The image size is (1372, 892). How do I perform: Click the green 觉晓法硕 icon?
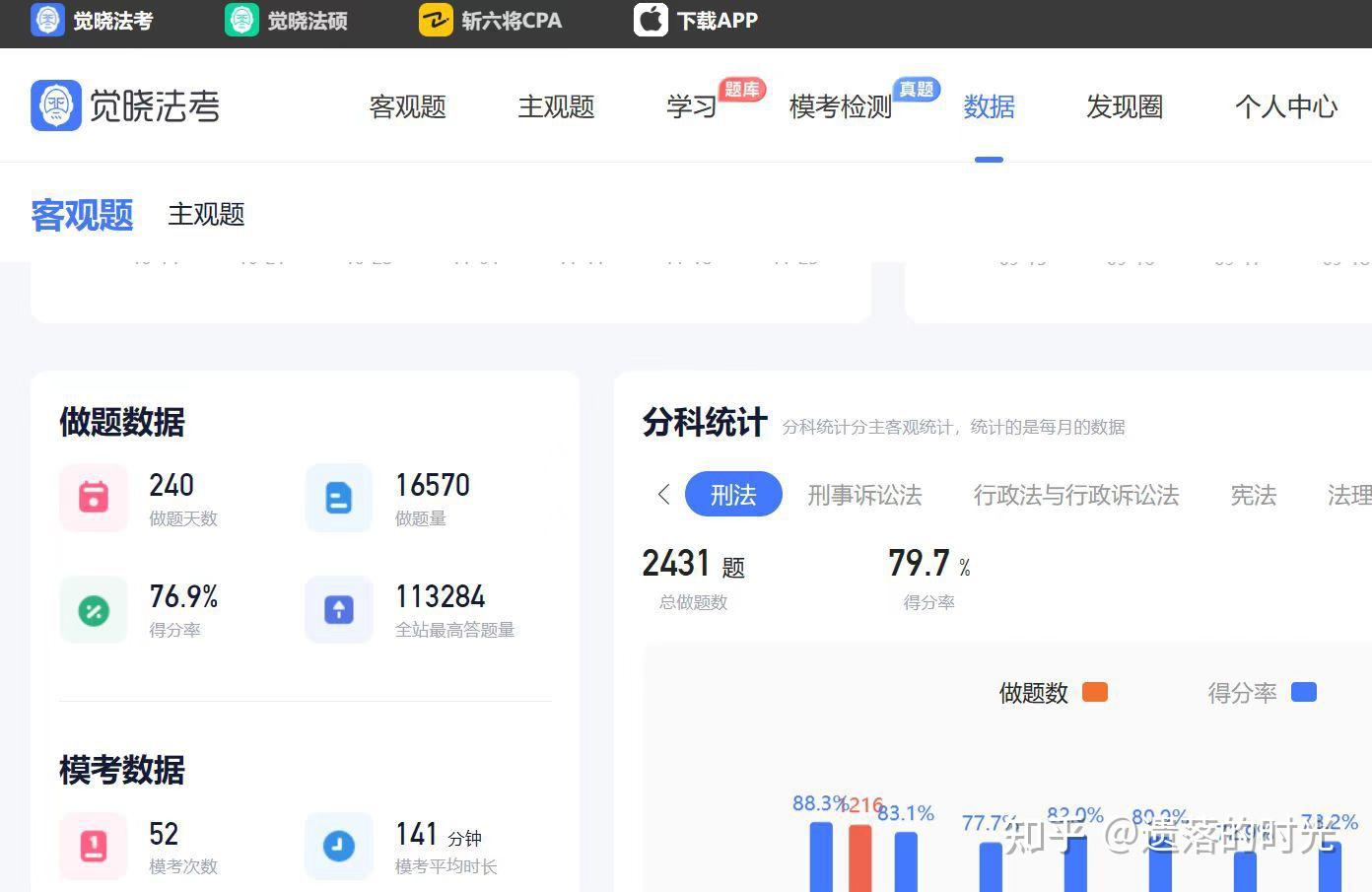coord(241,20)
